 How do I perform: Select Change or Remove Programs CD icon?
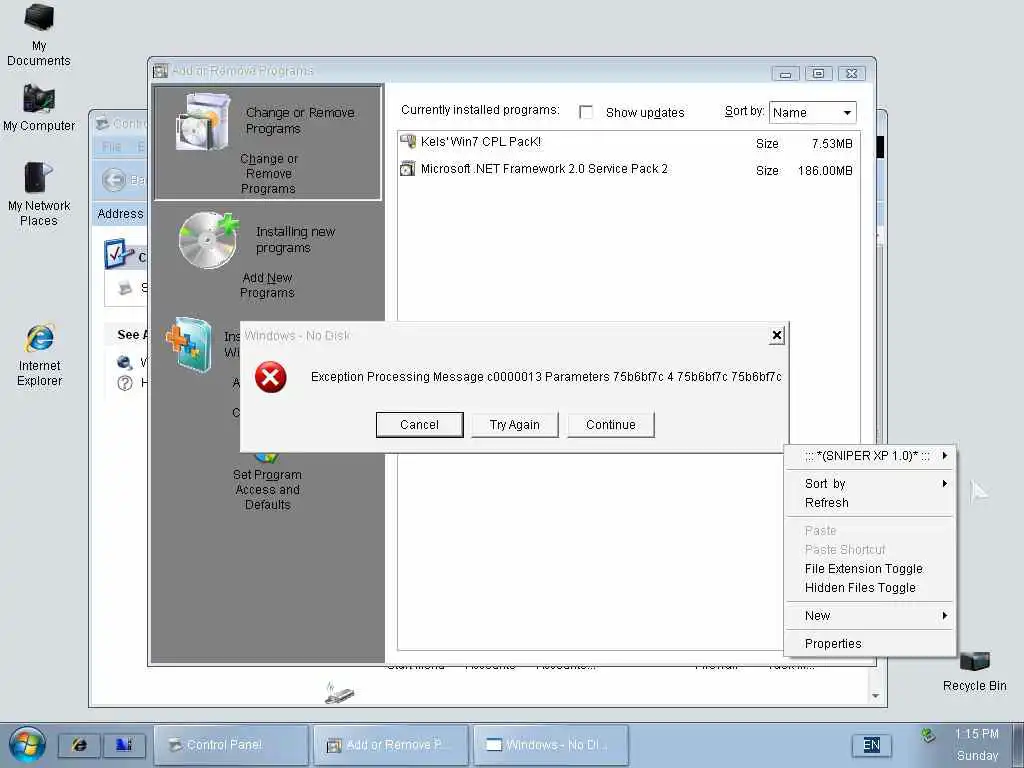pos(203,121)
